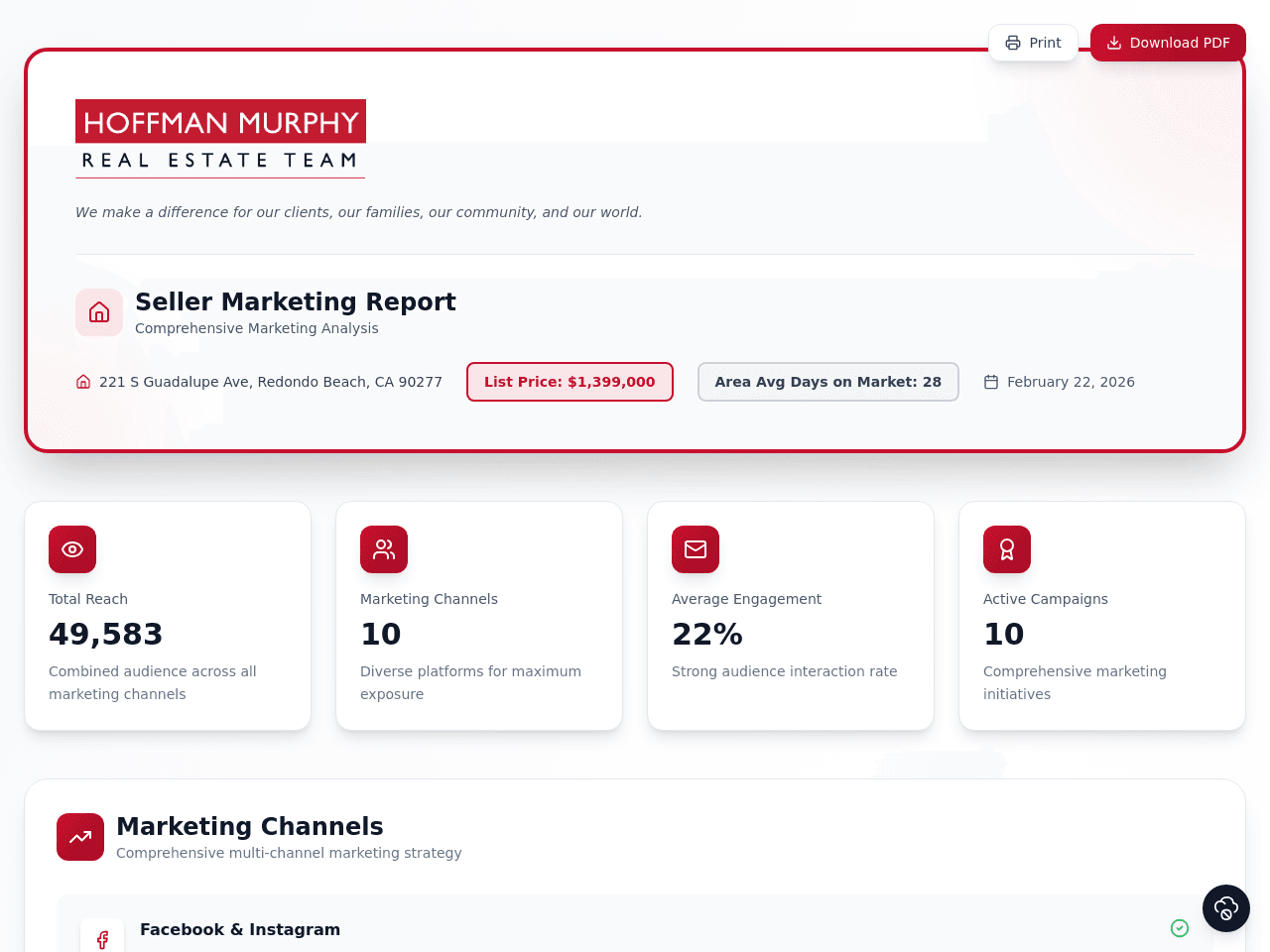
Task: Click the Print button
Action: [1033, 43]
